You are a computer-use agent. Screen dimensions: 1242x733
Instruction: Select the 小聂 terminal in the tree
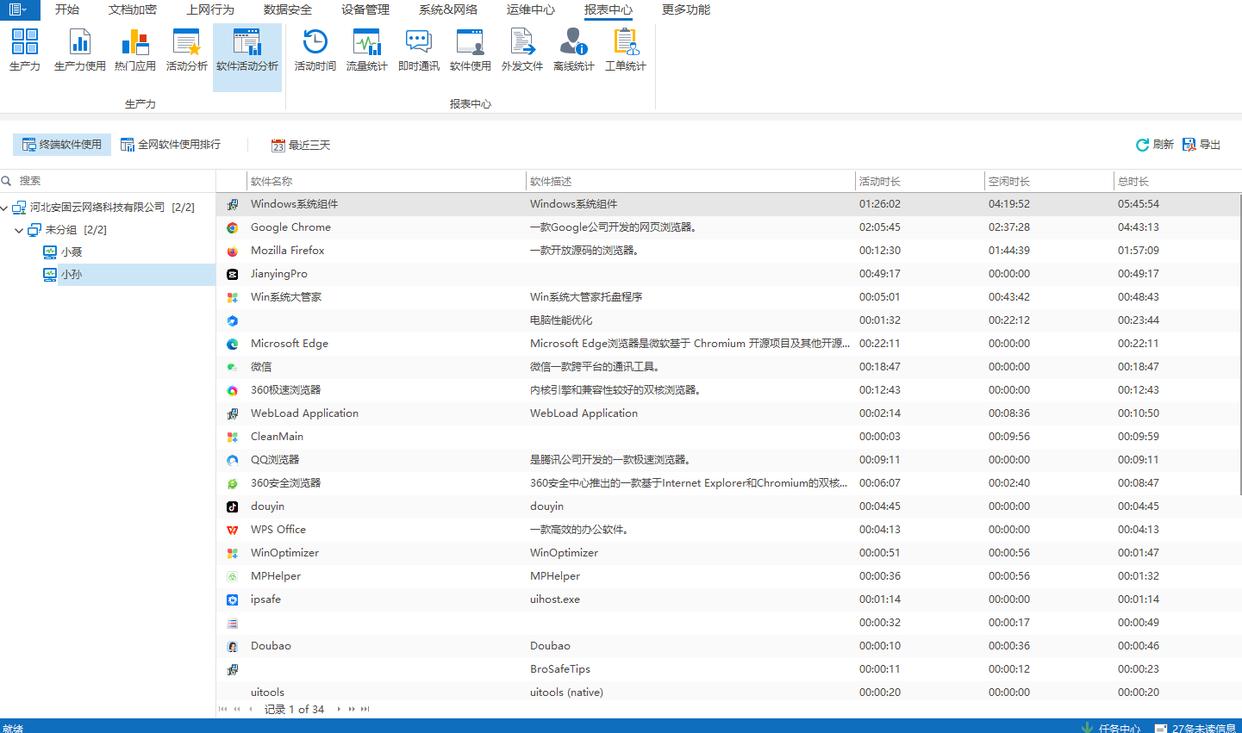click(x=71, y=253)
